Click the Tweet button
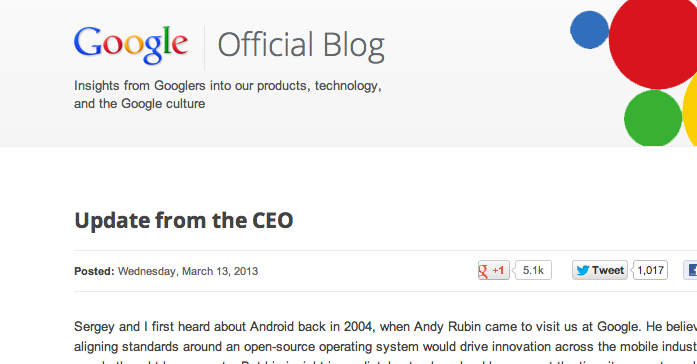The image size is (697, 364). coord(600,270)
